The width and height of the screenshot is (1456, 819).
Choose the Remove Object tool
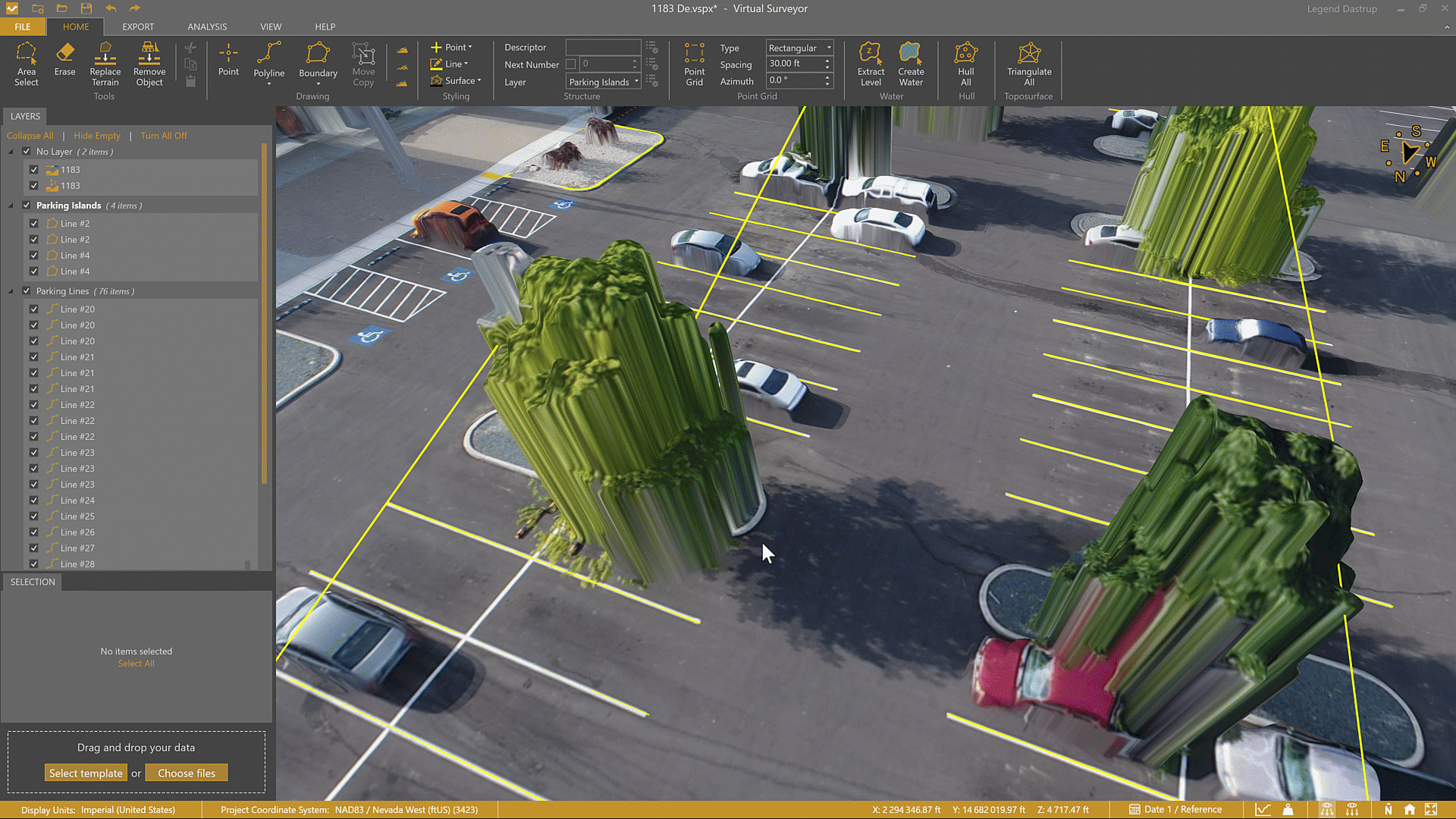[149, 64]
